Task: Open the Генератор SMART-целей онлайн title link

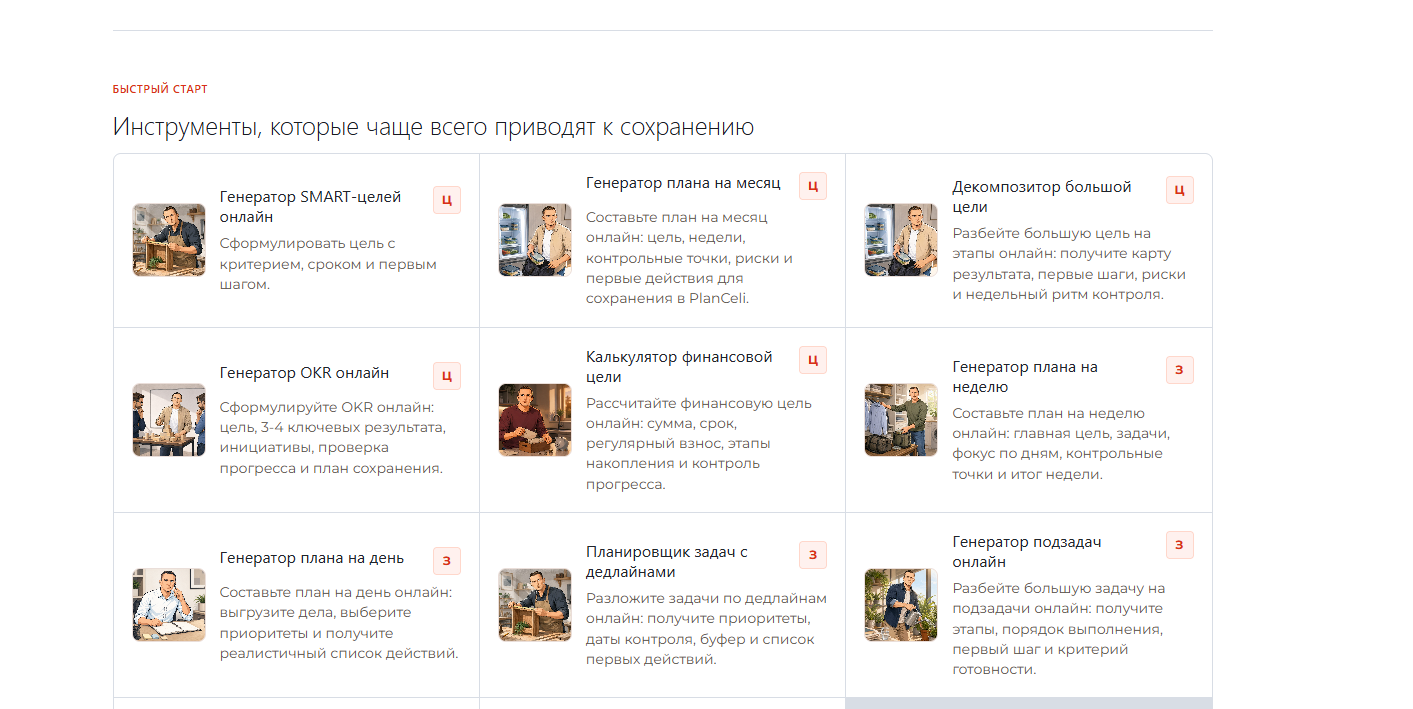Action: tap(310, 207)
